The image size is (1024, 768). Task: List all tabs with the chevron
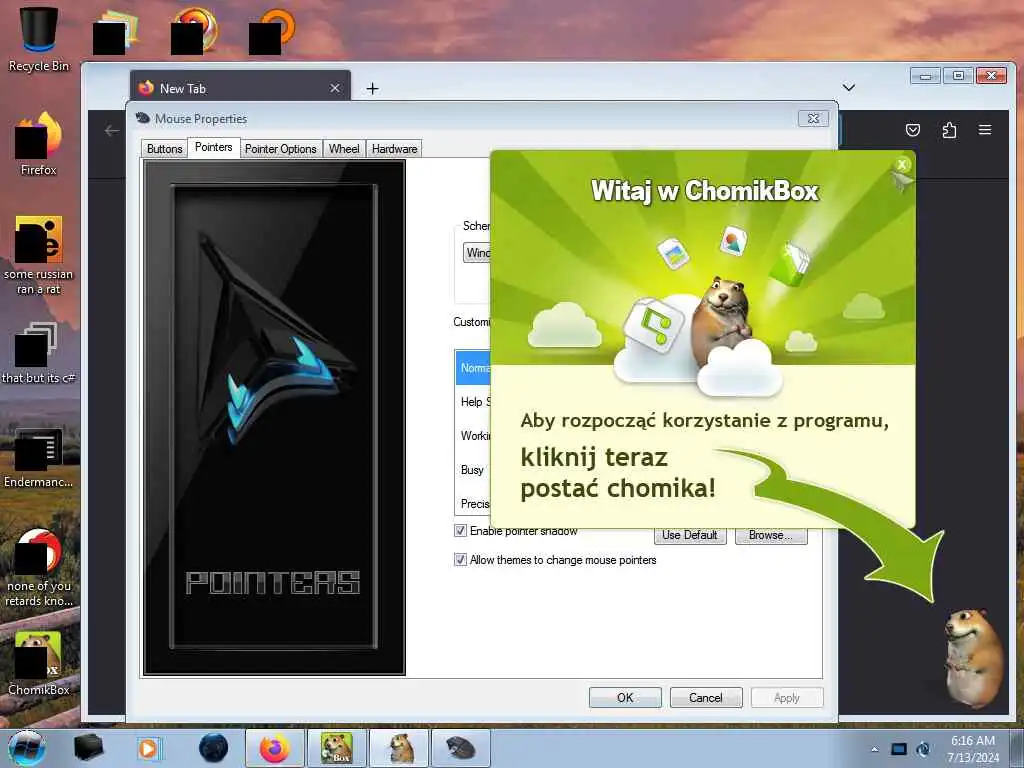[848, 88]
